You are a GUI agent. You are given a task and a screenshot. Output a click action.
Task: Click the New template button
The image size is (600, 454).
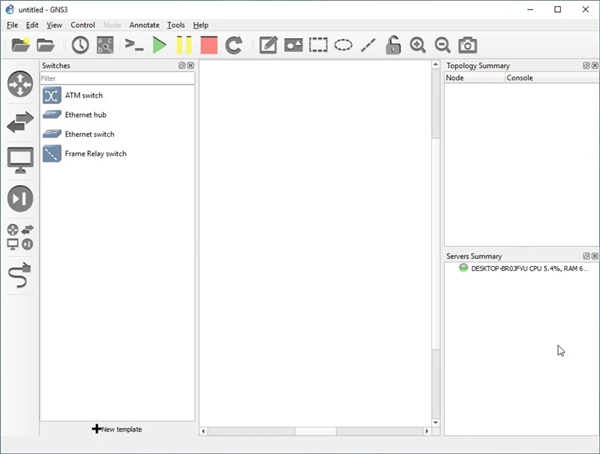point(117,429)
